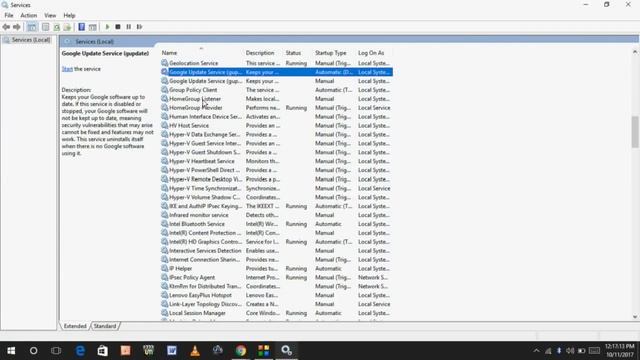Click the volume icon in system tray
The height and width of the screenshot is (360, 640).
570,351
